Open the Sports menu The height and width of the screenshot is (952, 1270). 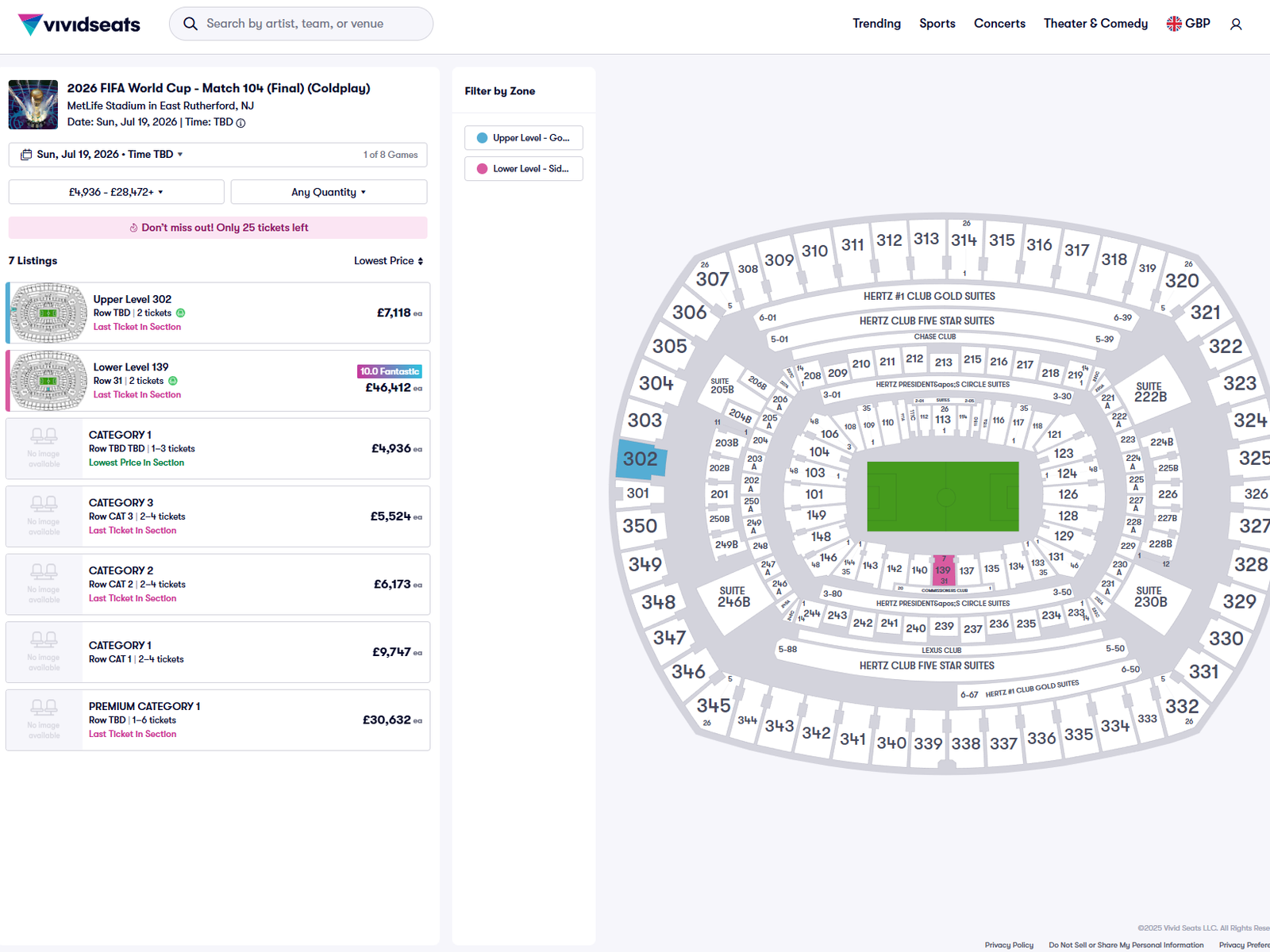(x=937, y=23)
